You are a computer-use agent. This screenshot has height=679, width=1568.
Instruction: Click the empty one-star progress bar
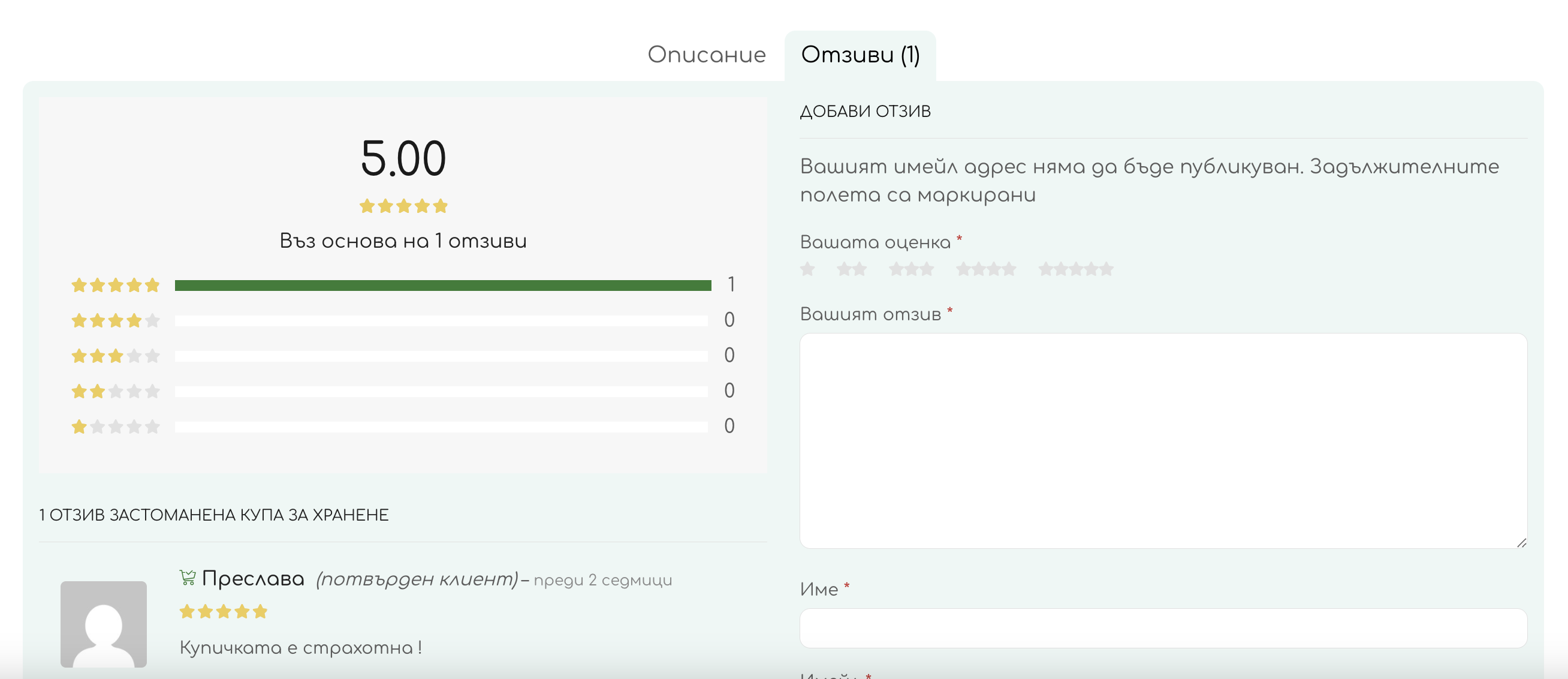(441, 426)
